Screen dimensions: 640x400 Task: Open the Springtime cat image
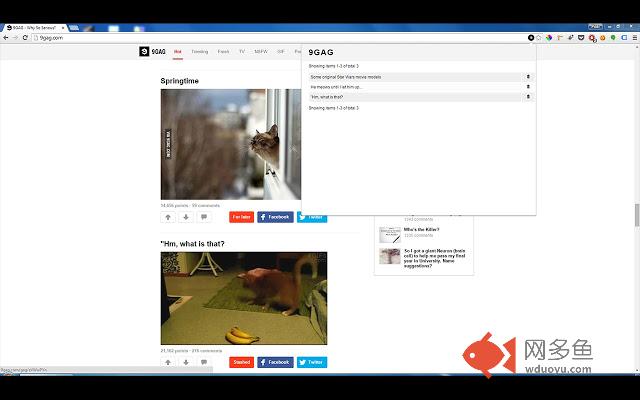[231, 144]
